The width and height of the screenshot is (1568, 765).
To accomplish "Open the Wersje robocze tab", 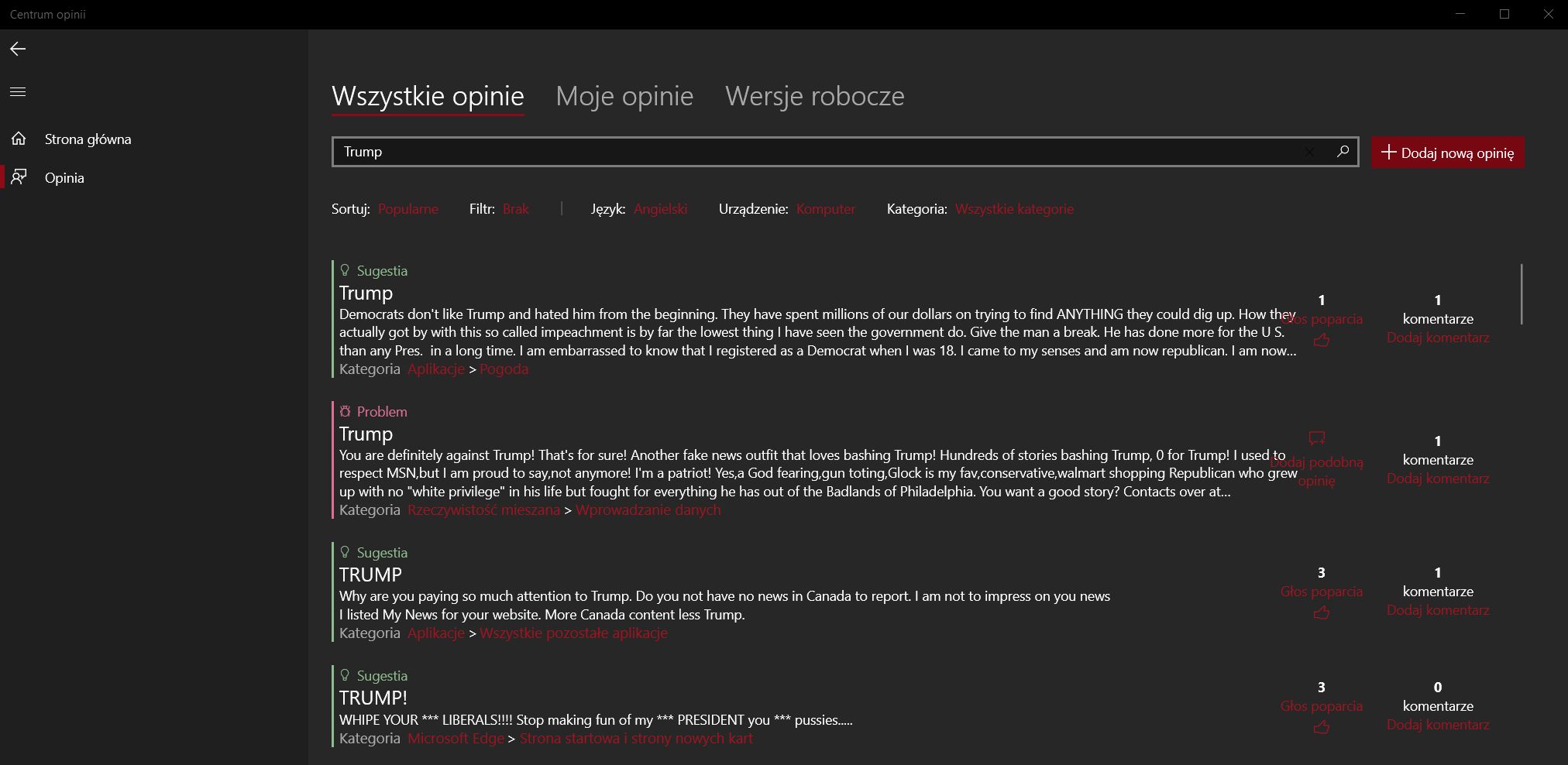I will coord(815,96).
